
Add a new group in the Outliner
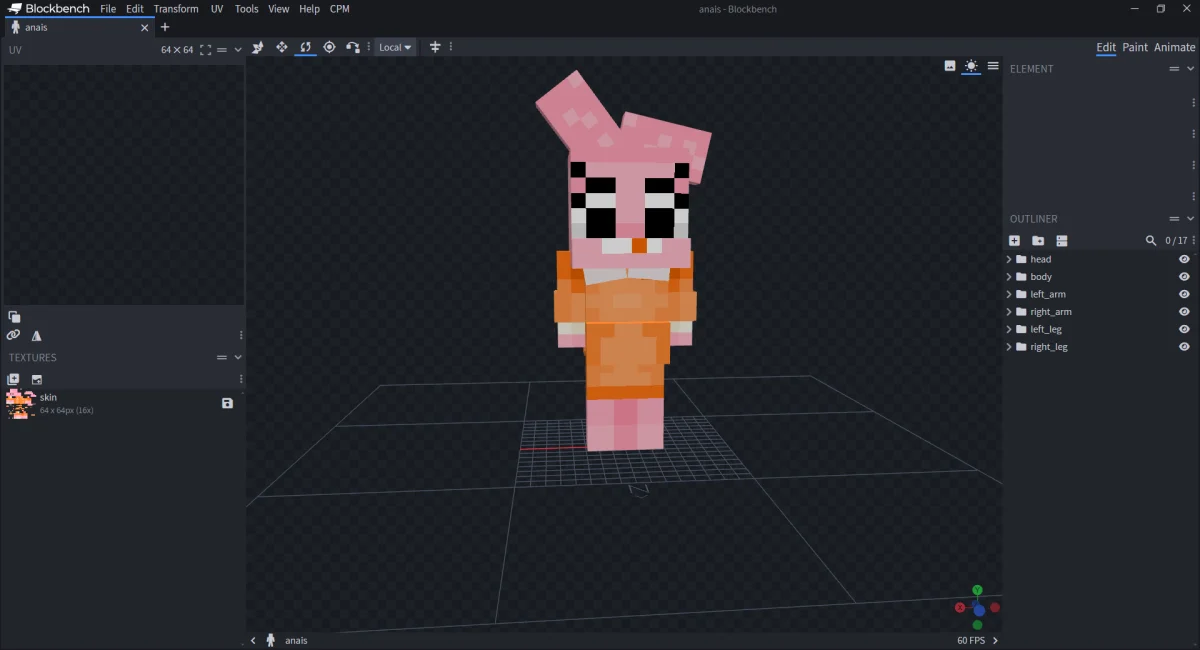point(1038,241)
